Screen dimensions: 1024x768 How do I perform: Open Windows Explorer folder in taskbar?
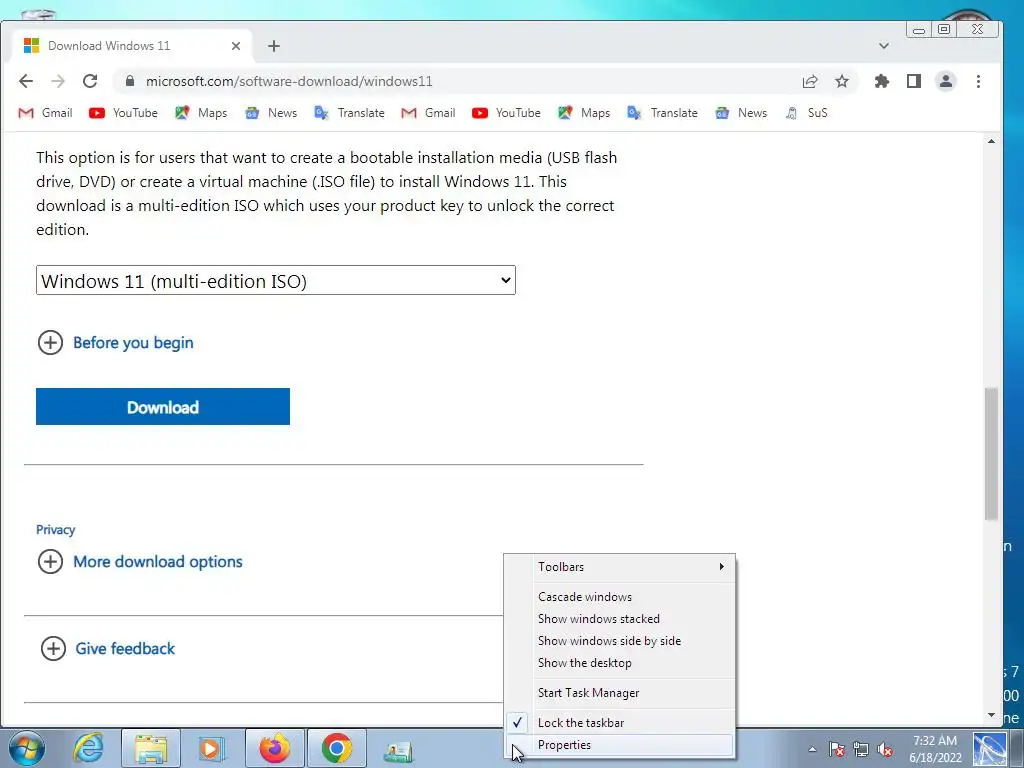pos(151,748)
